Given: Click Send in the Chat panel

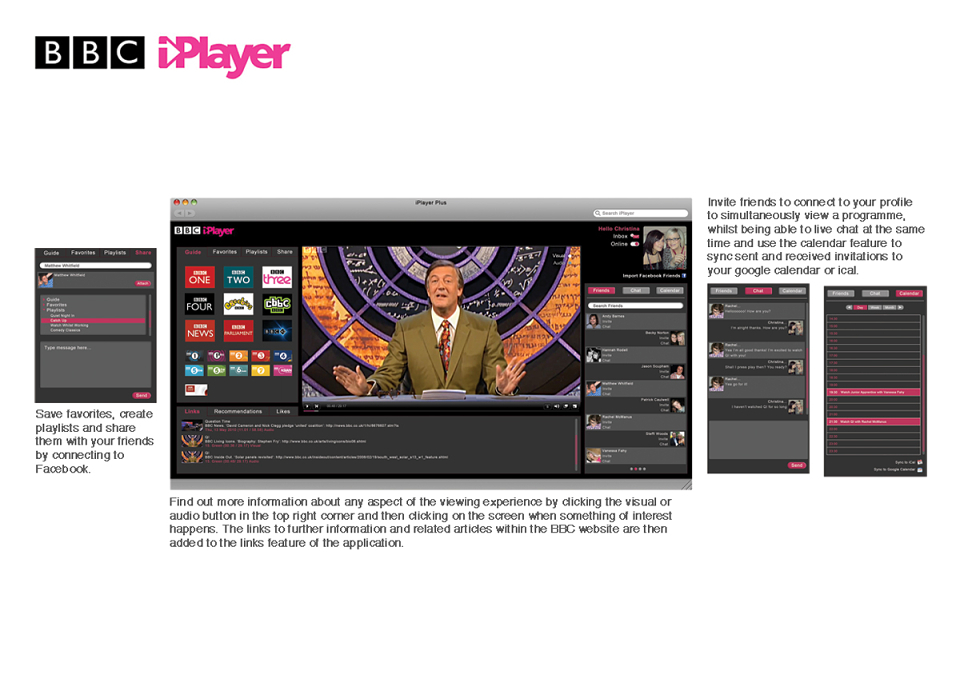Looking at the screenshot, I should coord(797,465).
